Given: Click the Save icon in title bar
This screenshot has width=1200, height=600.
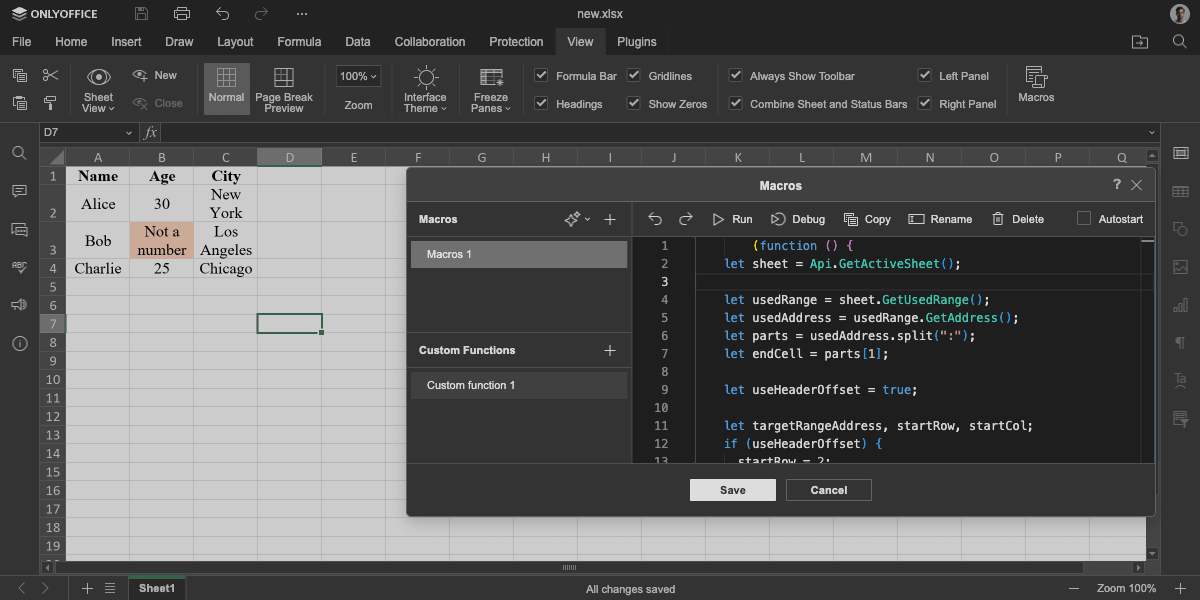Looking at the screenshot, I should [x=141, y=14].
